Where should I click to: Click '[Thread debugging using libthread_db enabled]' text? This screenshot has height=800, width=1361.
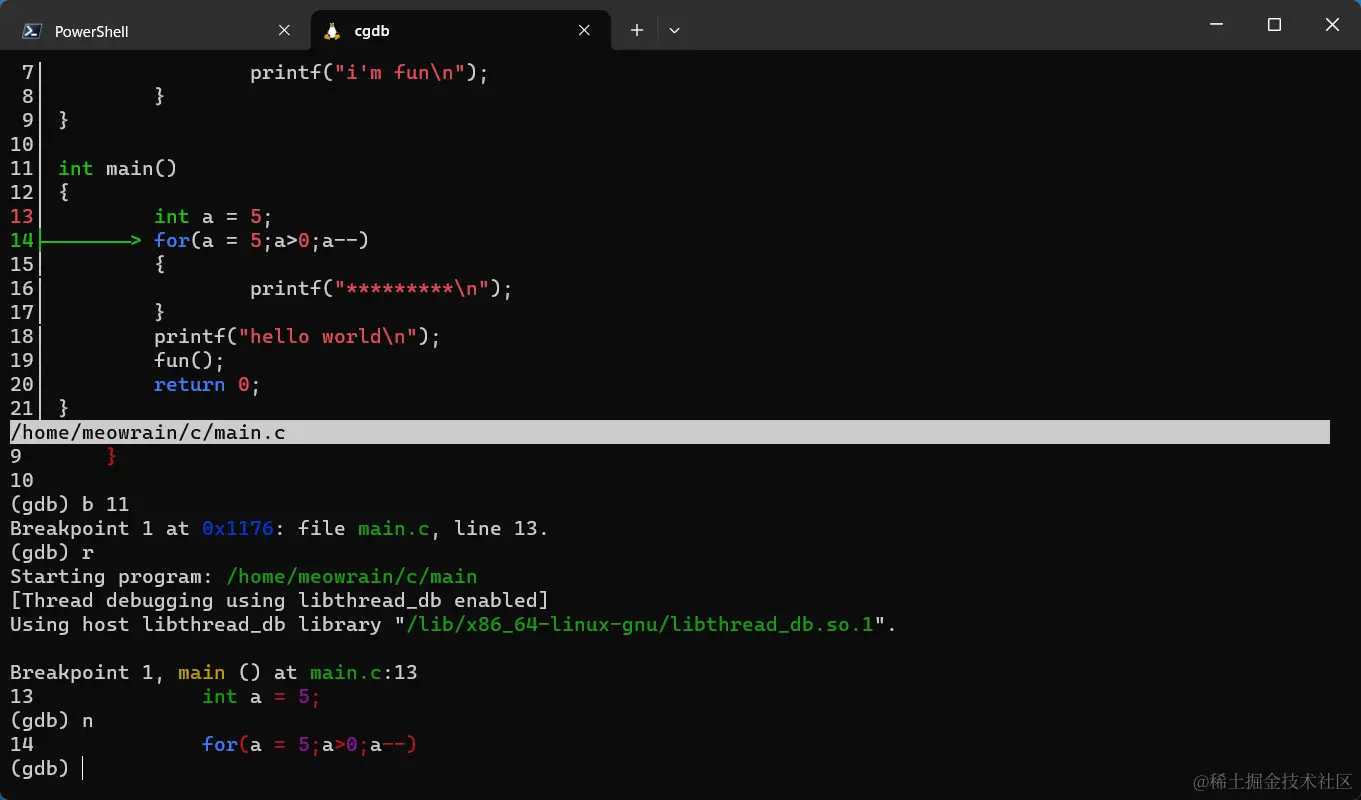[280, 600]
